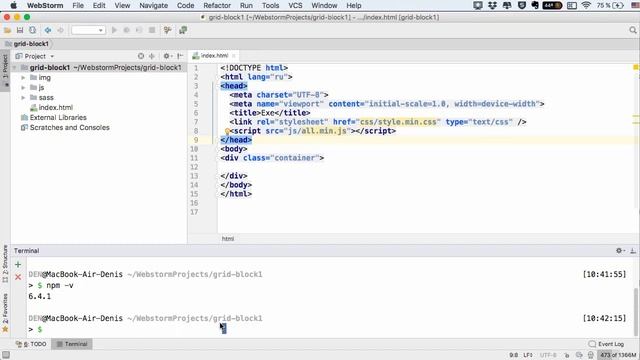This screenshot has width=640, height=360.
Task: Click the battery 75% indicator
Action: (610, 6)
